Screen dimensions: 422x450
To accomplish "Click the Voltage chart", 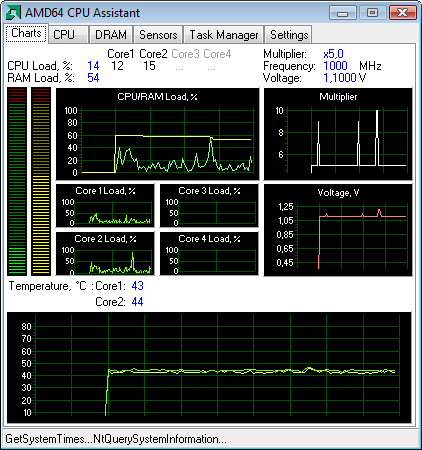I will (x=338, y=230).
